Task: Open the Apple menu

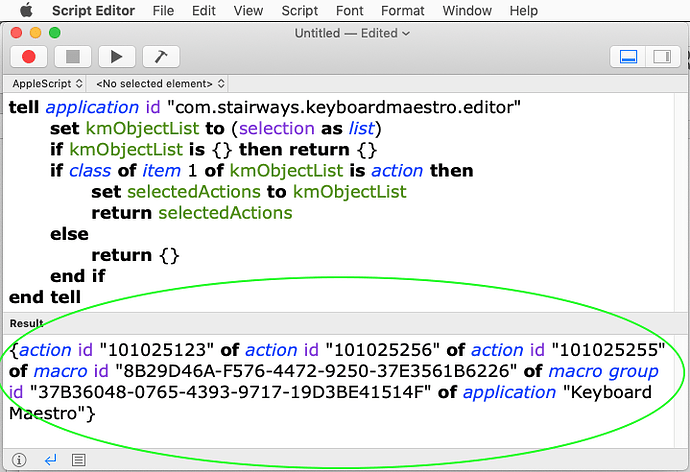Action: click(x=26, y=10)
